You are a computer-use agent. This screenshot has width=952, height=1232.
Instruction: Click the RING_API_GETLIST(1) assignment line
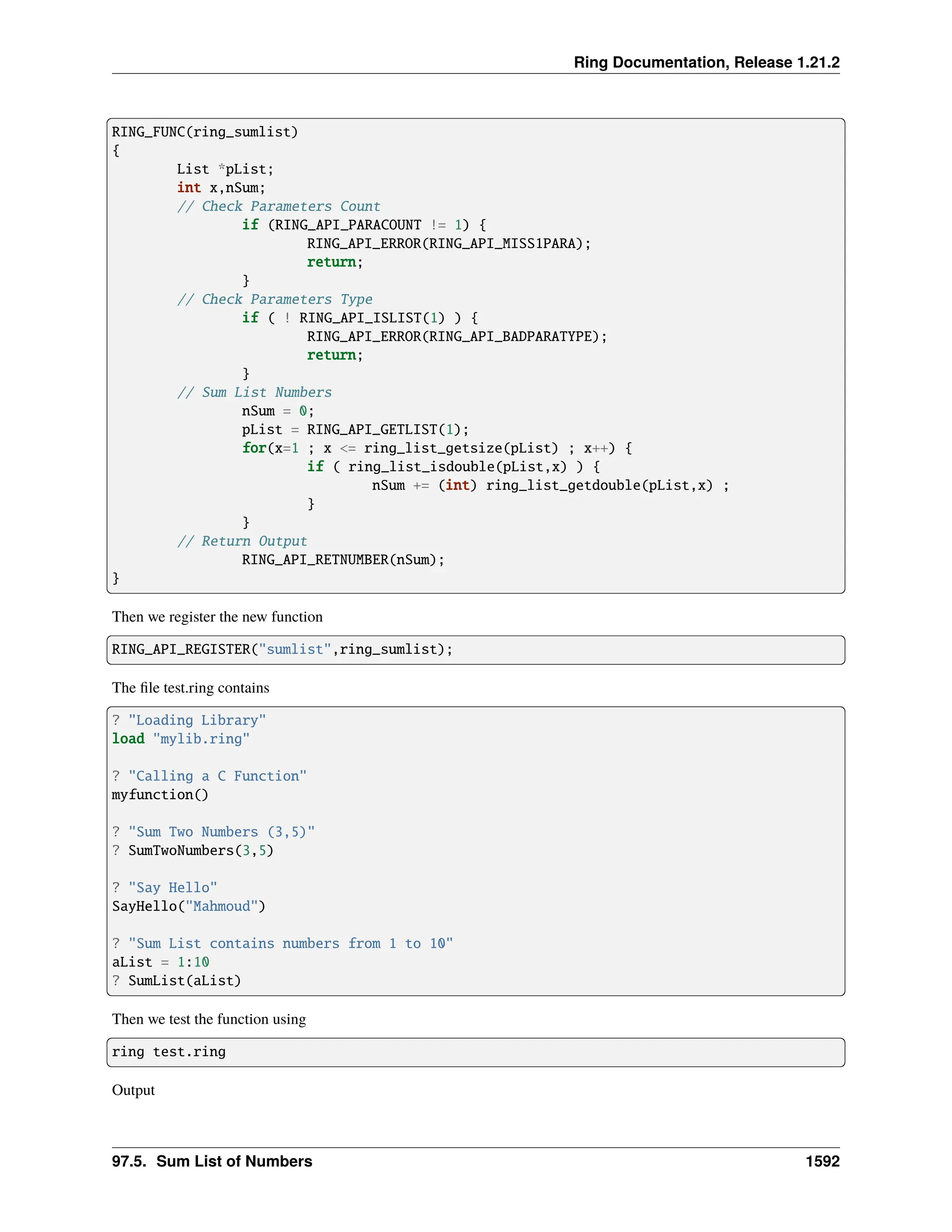355,430
